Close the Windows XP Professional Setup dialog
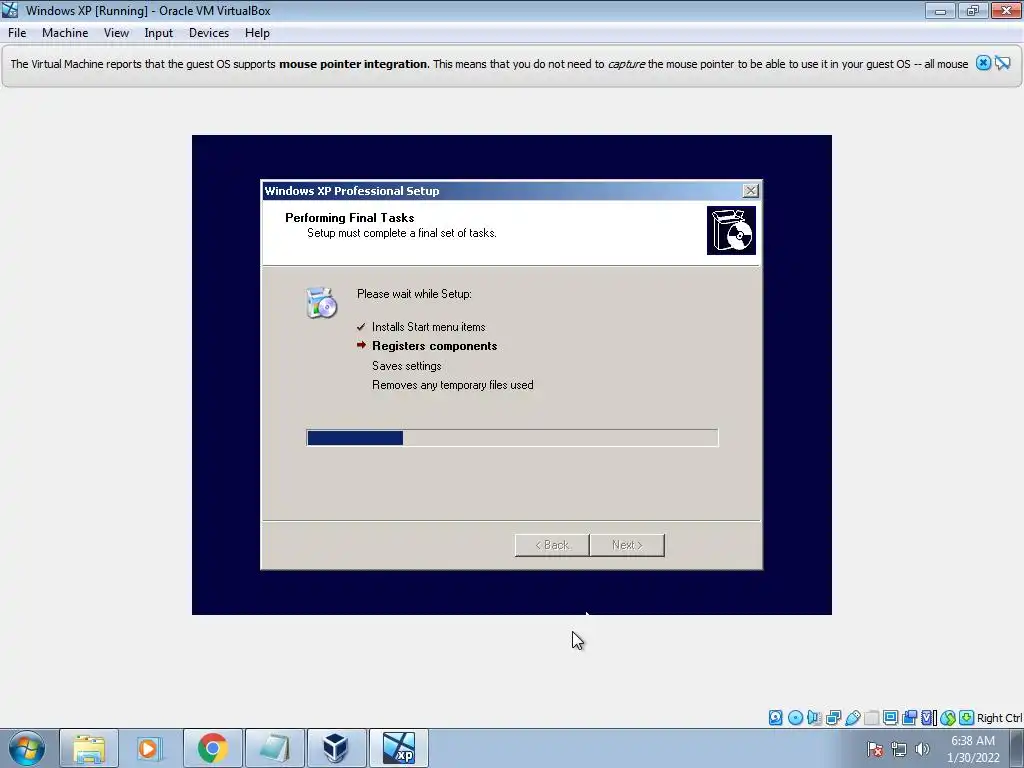1024x768 pixels. pos(750,191)
